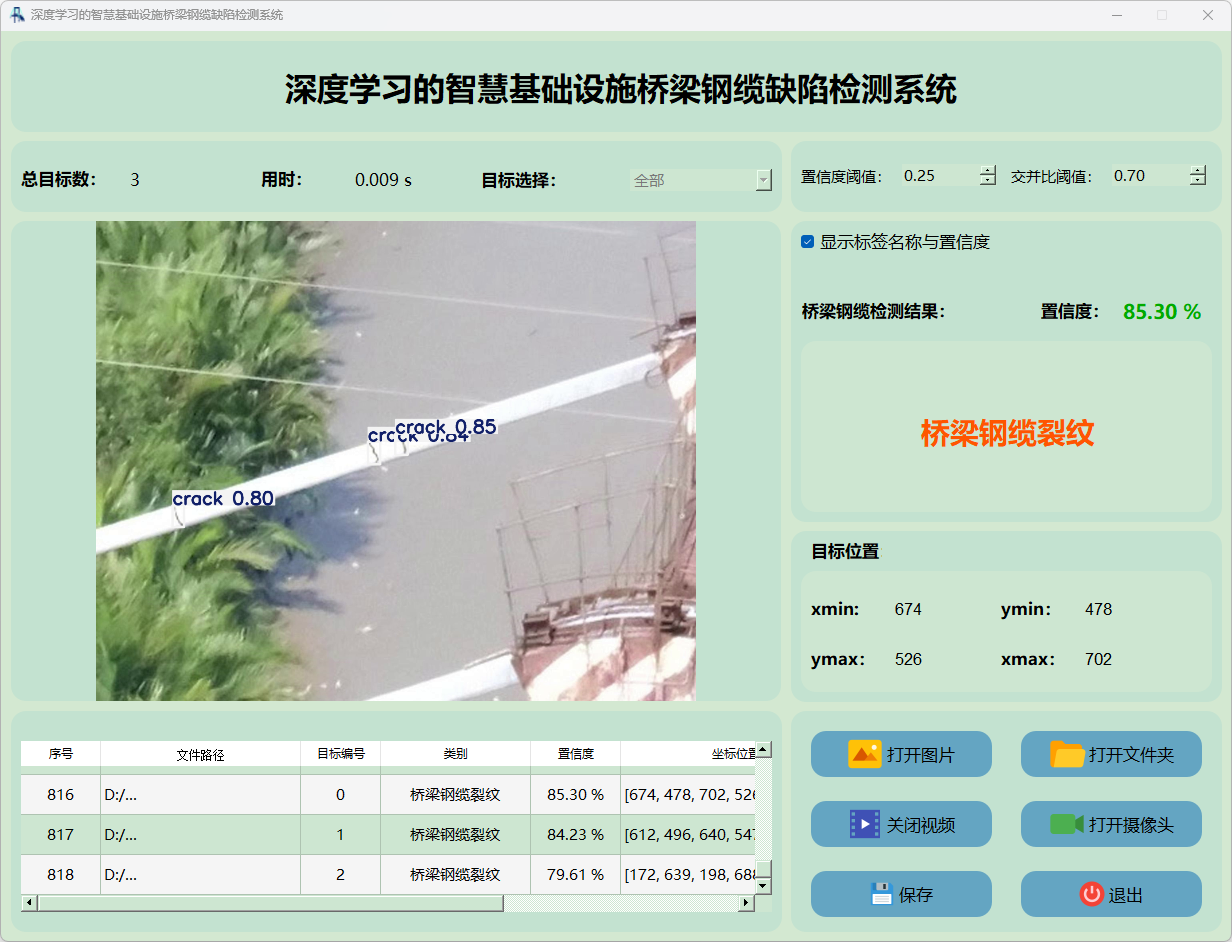Click the red power icon for 退出

[x=1091, y=894]
